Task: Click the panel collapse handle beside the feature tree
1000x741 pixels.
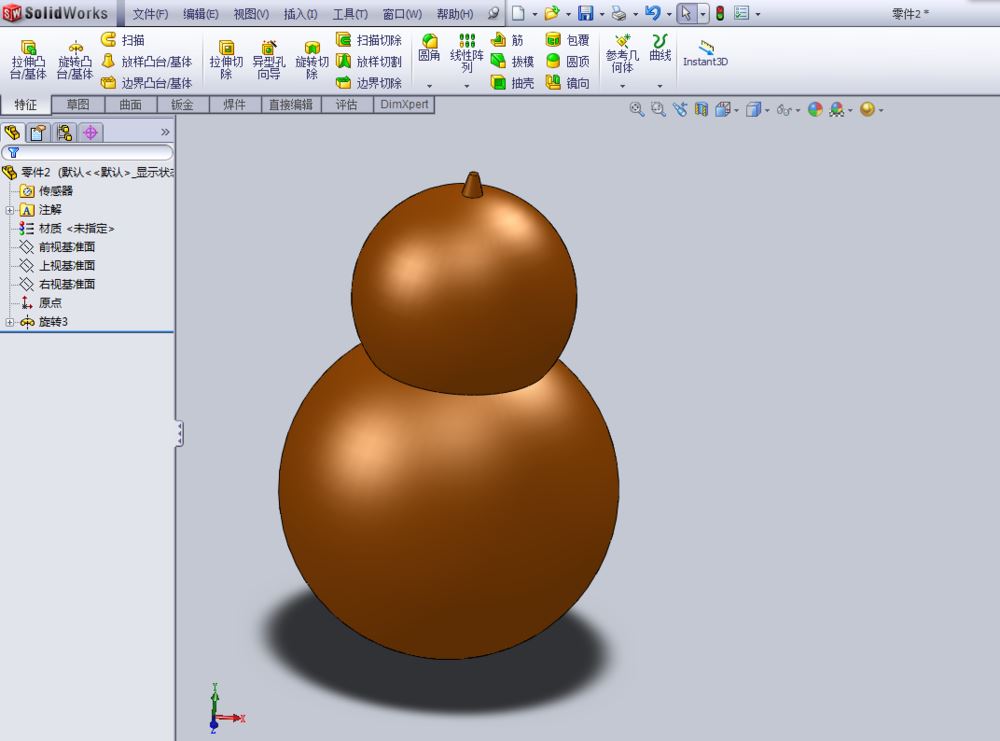Action: coord(179,434)
